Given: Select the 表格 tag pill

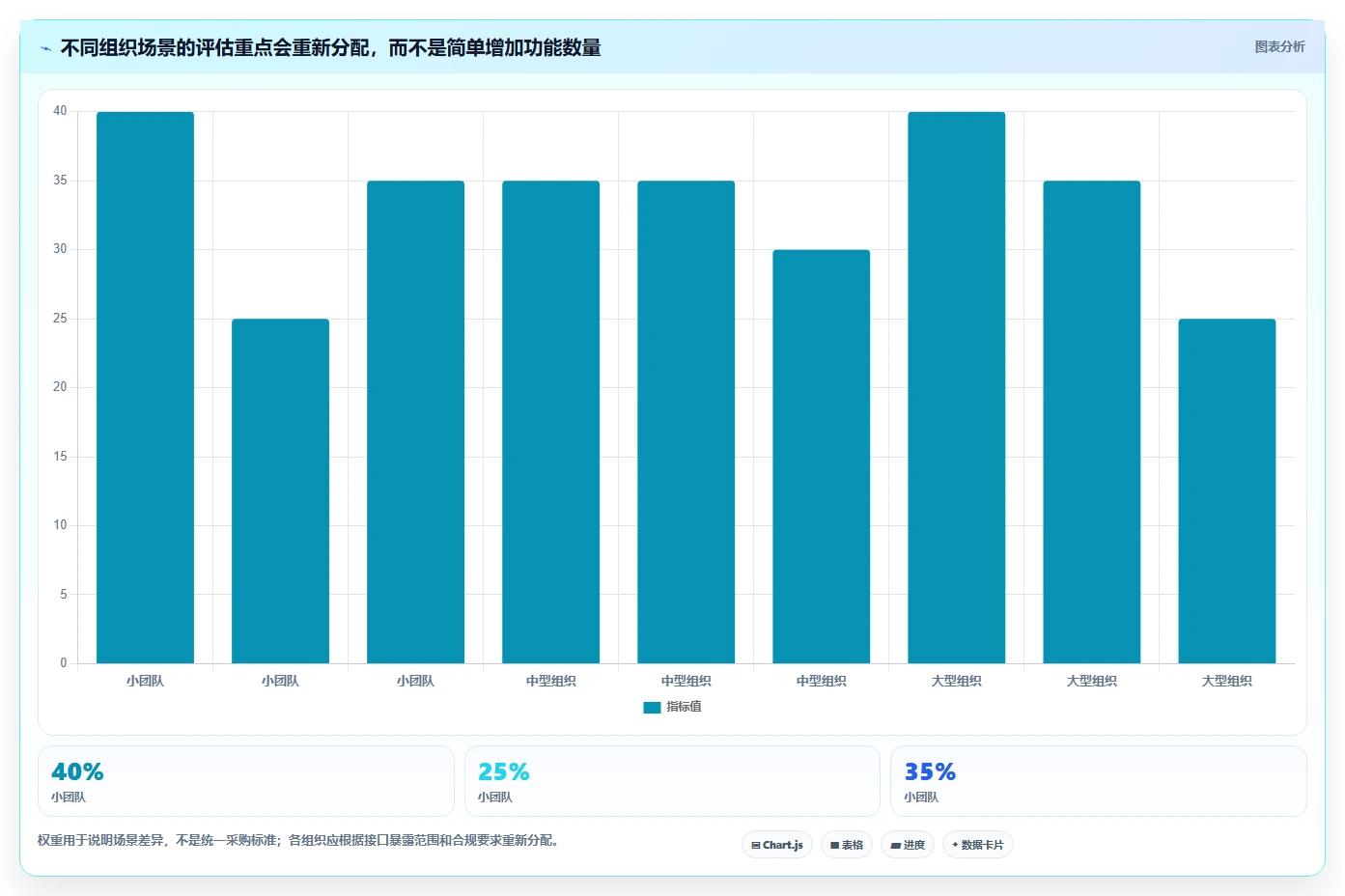Looking at the screenshot, I should click(847, 845).
